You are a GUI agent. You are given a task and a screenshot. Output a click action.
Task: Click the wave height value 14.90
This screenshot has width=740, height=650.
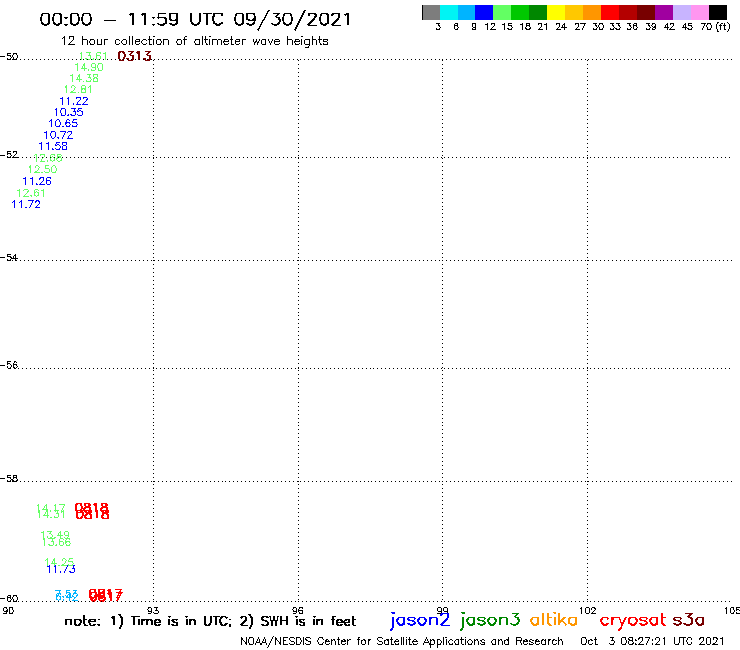89,67
